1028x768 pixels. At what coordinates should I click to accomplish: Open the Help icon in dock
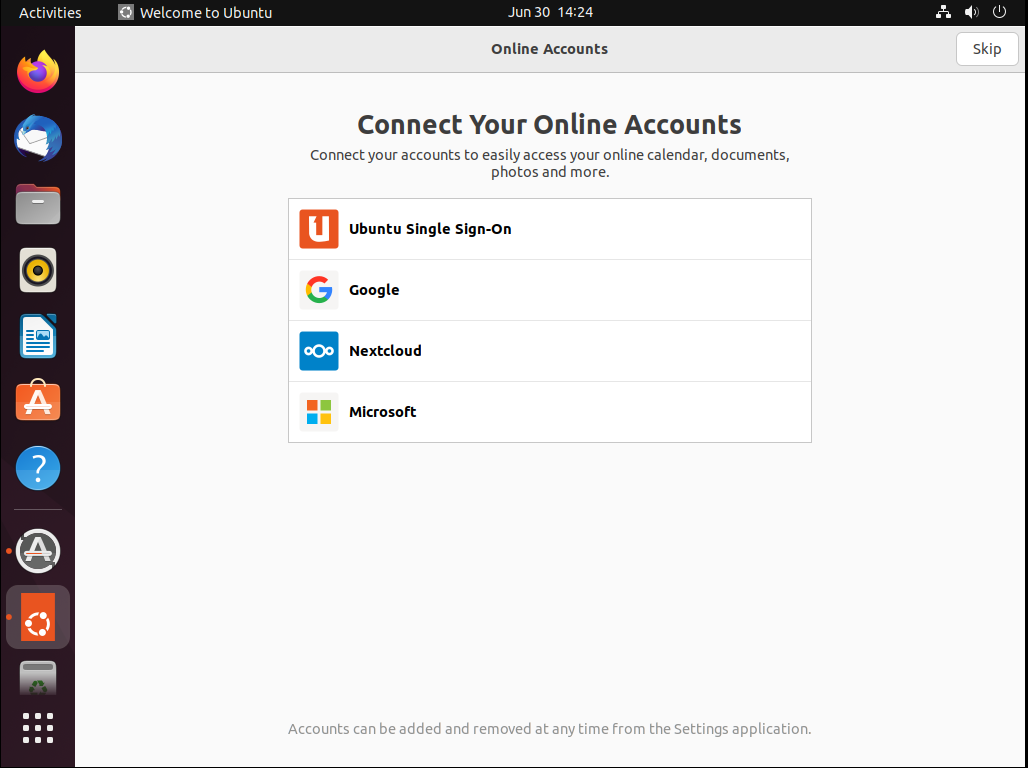(x=38, y=468)
